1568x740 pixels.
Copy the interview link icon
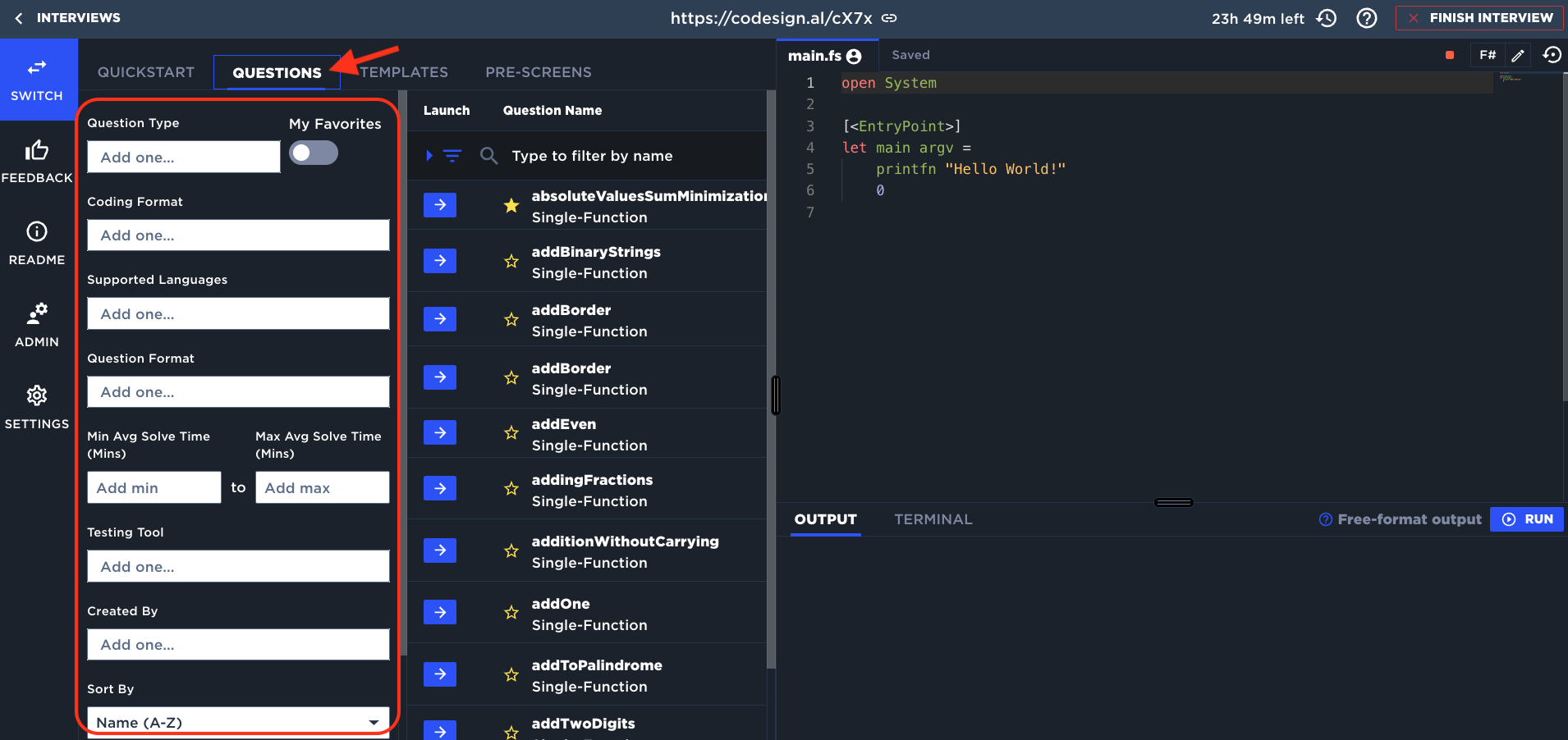pyautogui.click(x=889, y=18)
